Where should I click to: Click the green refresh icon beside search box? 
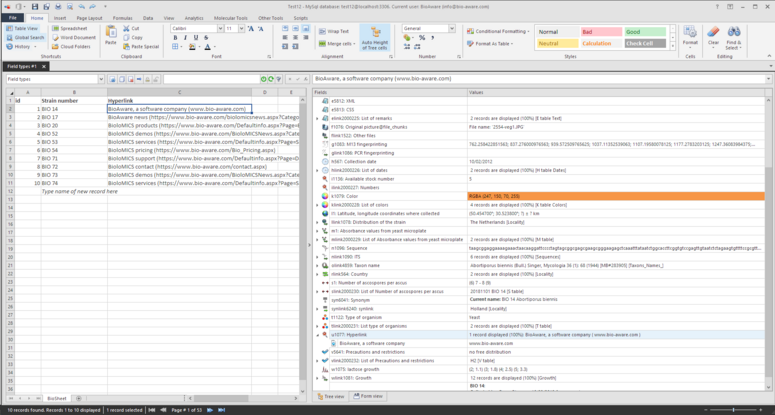point(271,79)
